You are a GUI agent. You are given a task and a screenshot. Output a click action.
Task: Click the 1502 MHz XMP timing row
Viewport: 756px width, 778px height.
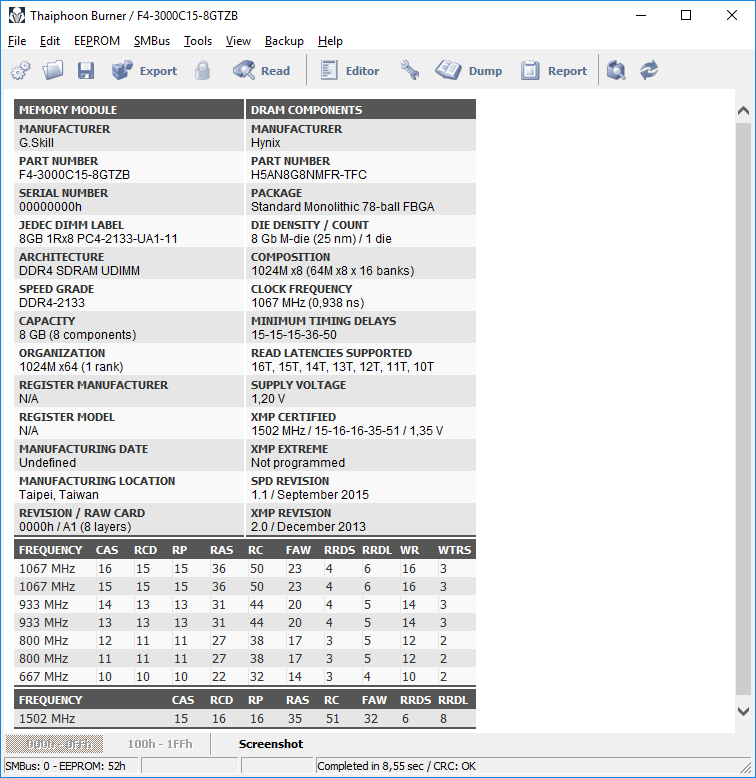[x=245, y=718]
